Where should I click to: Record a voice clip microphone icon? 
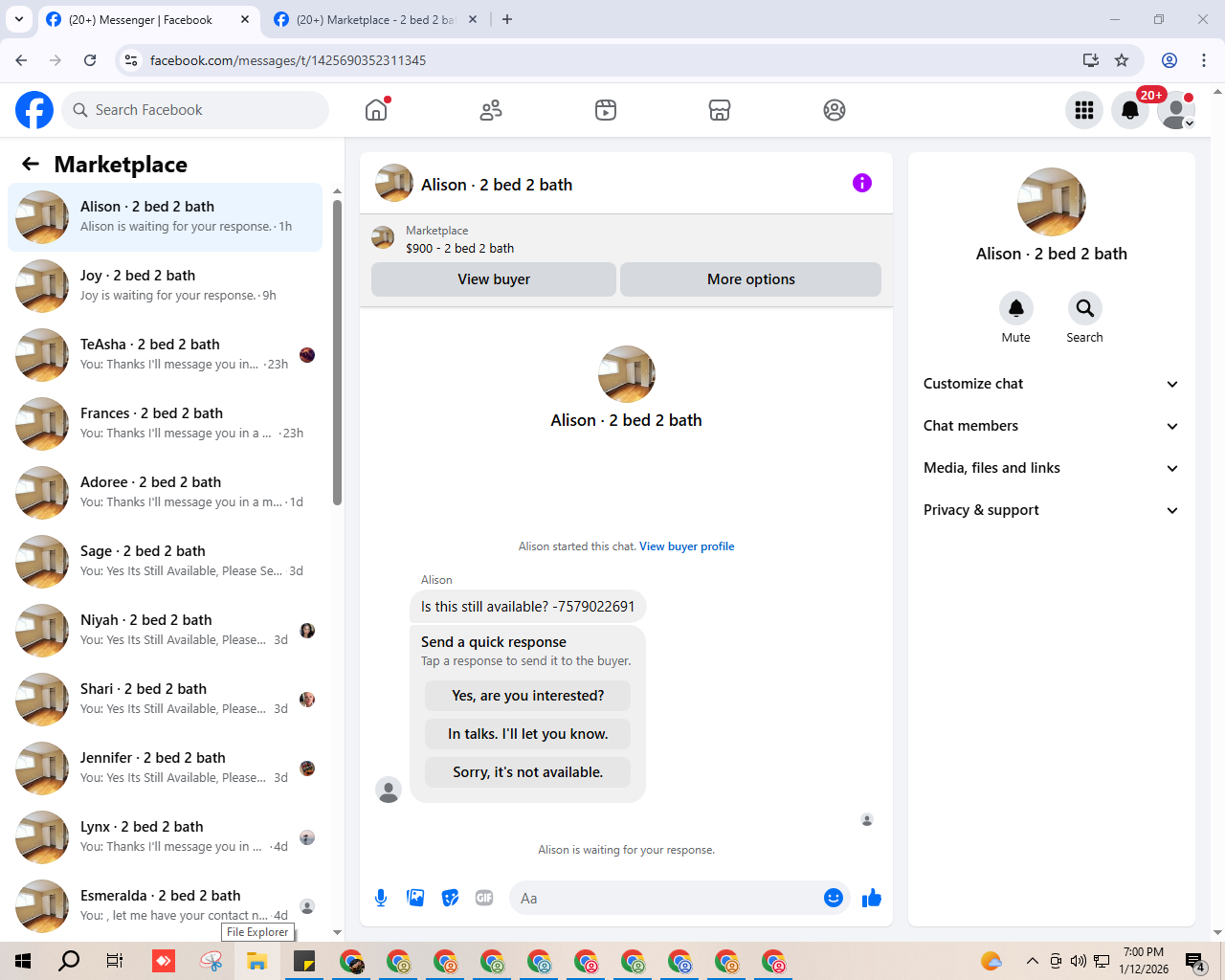[381, 898]
